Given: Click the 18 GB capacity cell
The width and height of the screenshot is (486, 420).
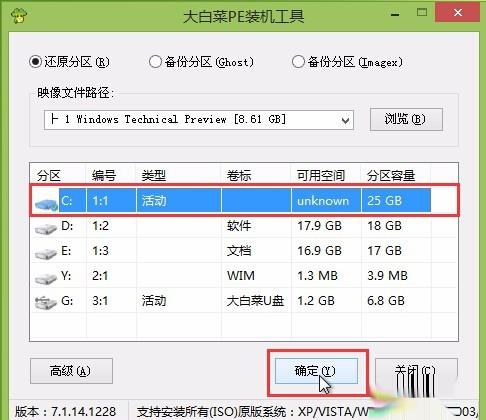Looking at the screenshot, I should click(384, 226).
